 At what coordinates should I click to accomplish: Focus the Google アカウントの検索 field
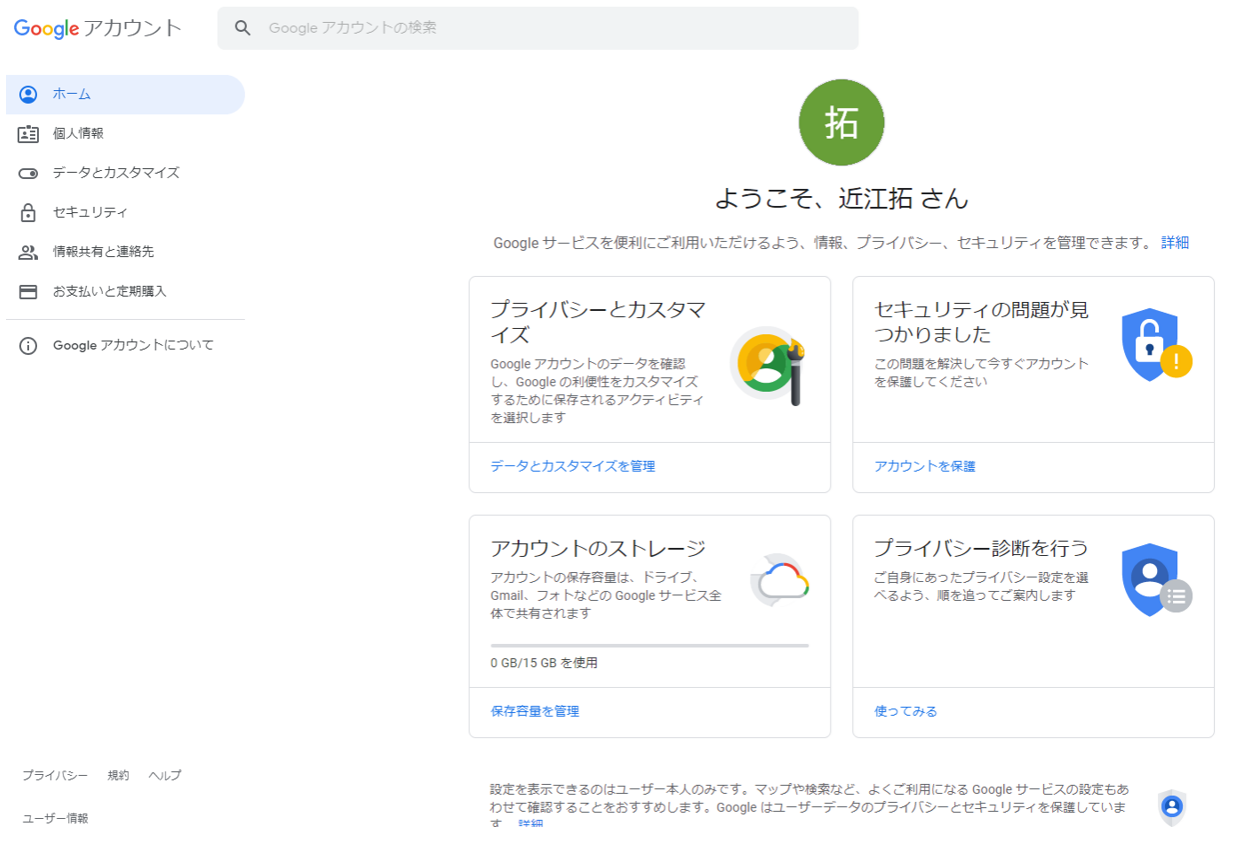pos(538,28)
